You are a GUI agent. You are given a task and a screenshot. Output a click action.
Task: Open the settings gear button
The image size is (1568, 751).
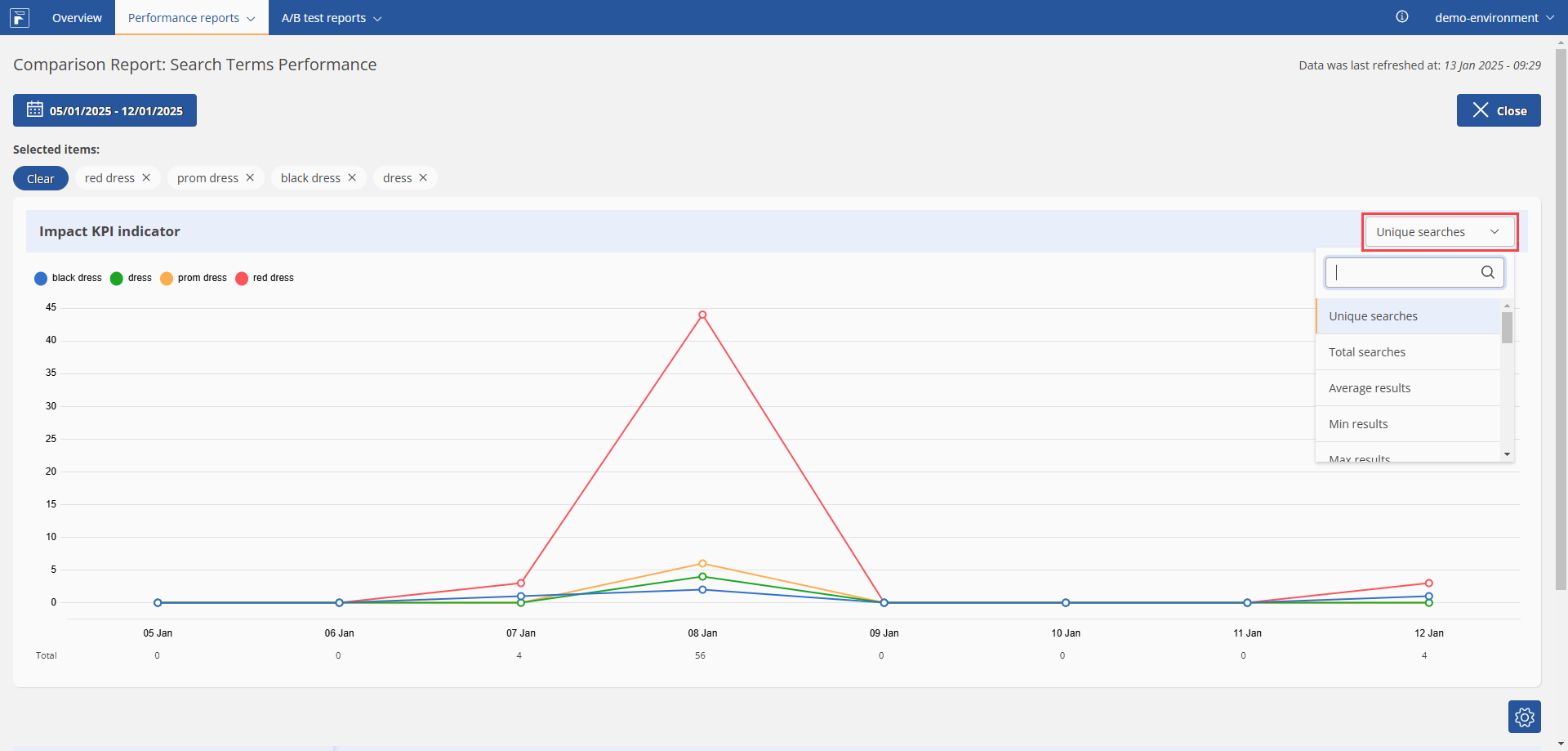pyautogui.click(x=1524, y=717)
